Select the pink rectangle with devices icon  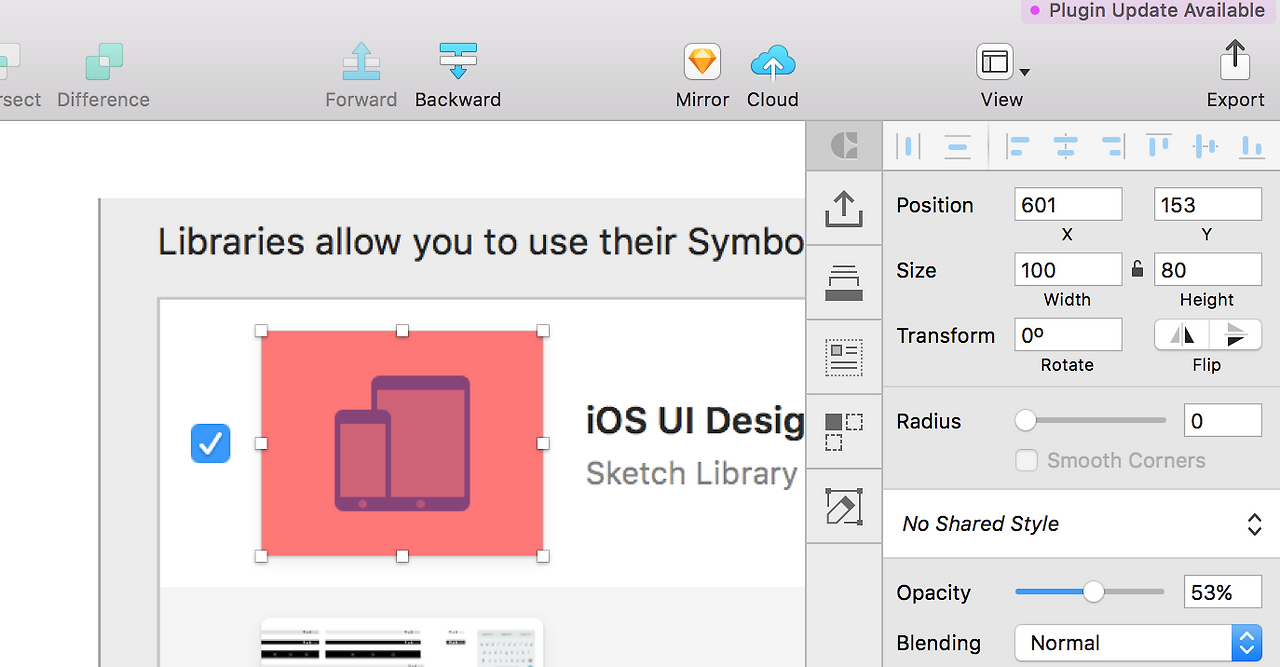tap(402, 443)
